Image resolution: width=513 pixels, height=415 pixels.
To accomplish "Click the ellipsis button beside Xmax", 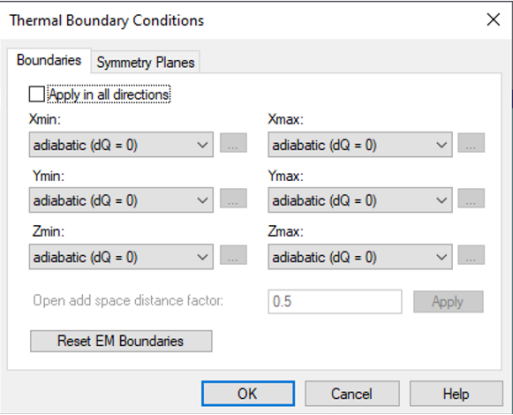I will click(471, 143).
